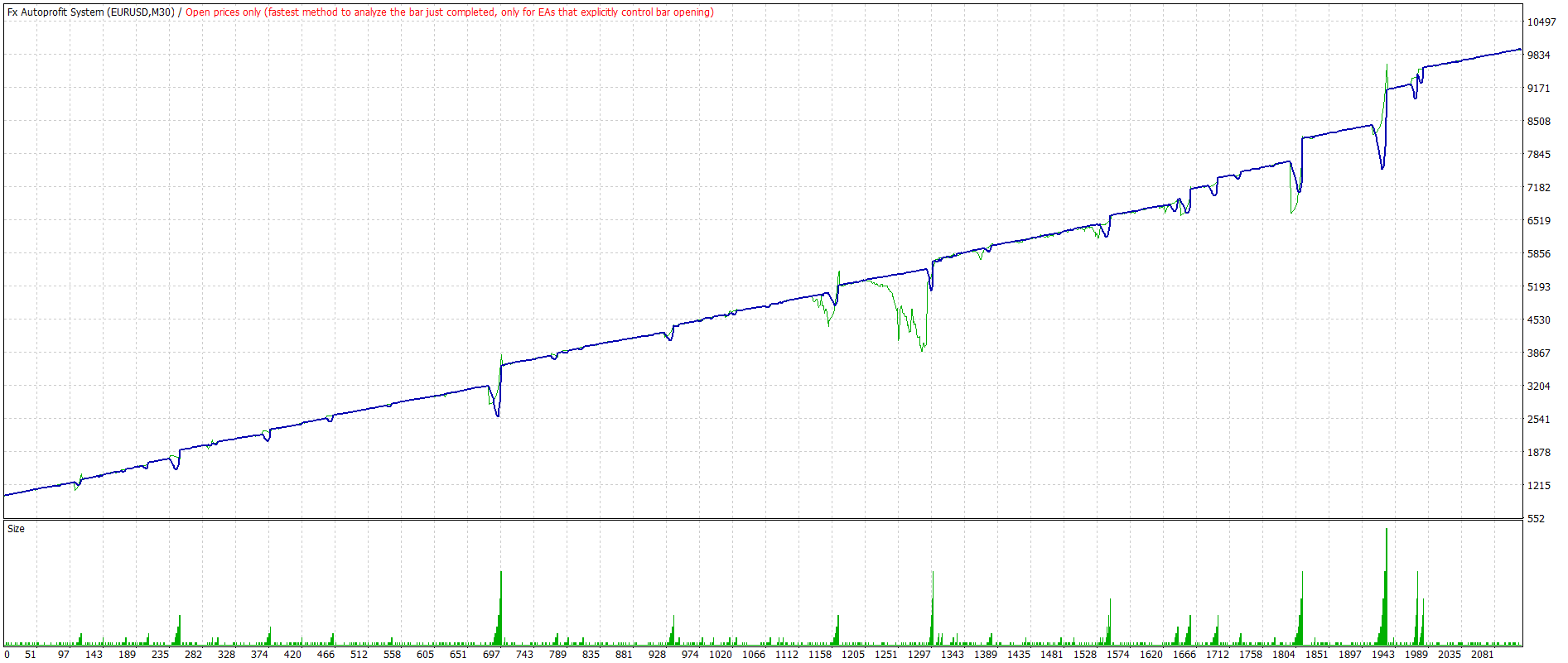
Task: Click x-axis label 2081
Action: coord(1483,655)
